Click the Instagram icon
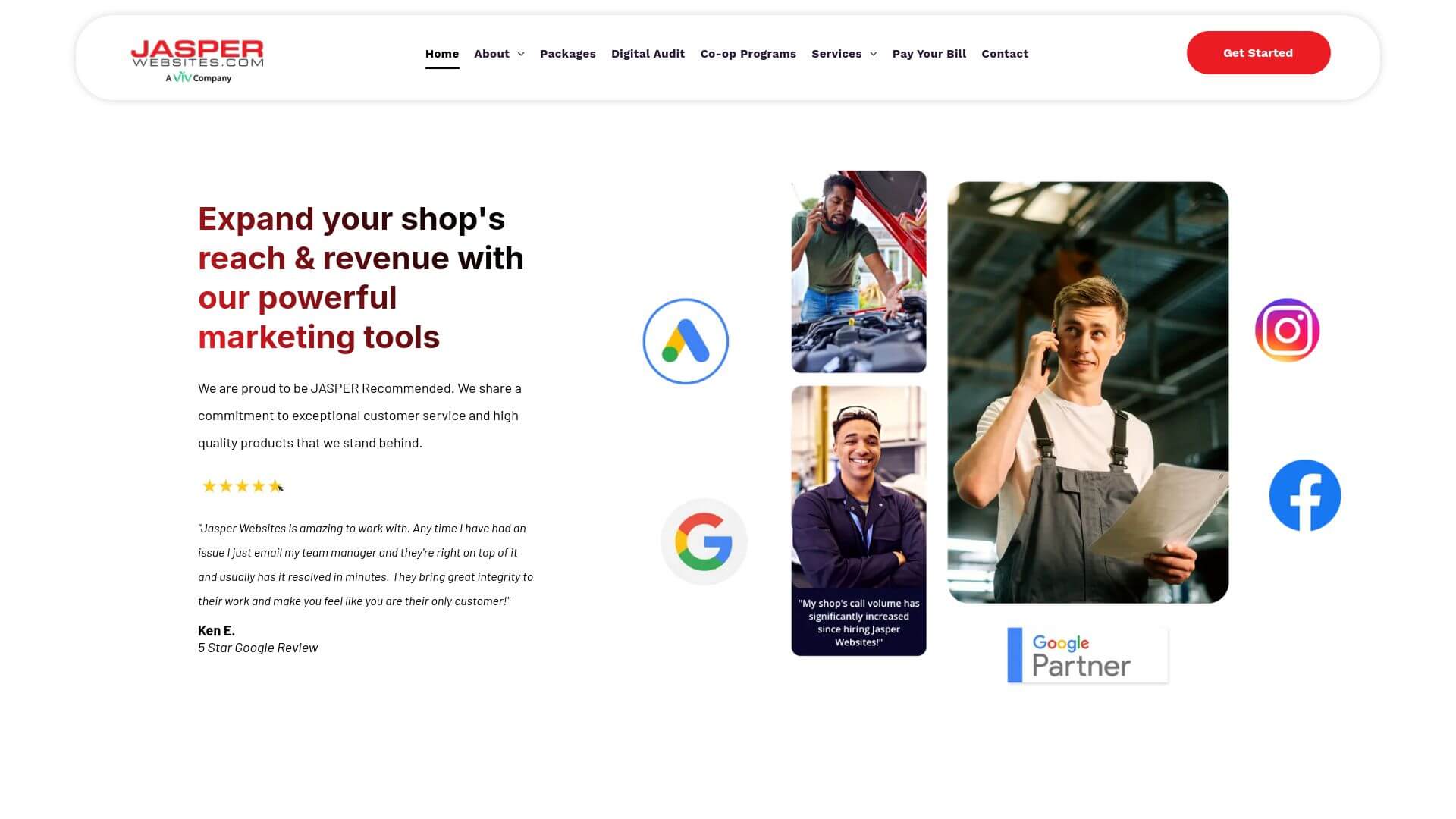Screen dimensions: 1456x819 [1287, 330]
